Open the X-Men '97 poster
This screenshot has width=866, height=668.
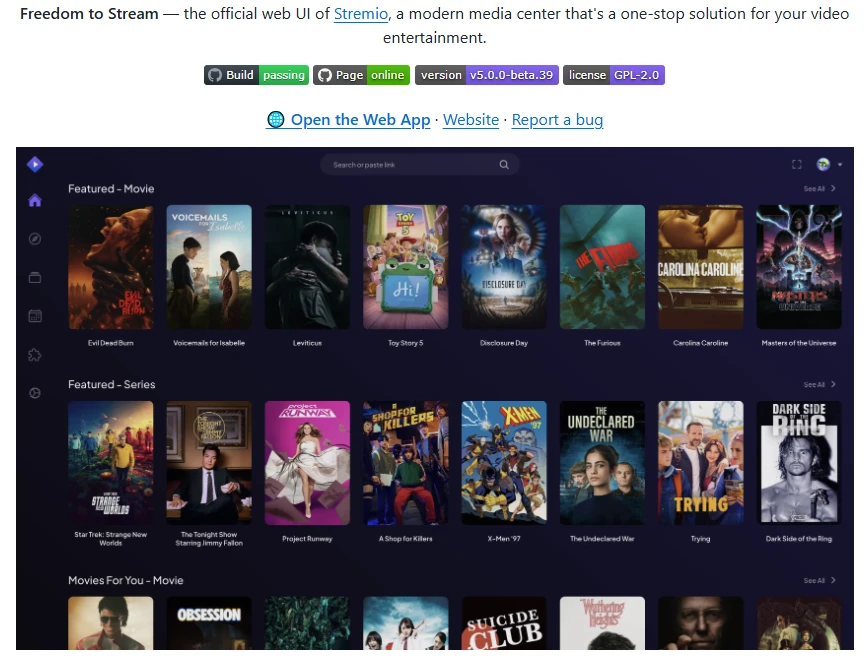click(504, 463)
